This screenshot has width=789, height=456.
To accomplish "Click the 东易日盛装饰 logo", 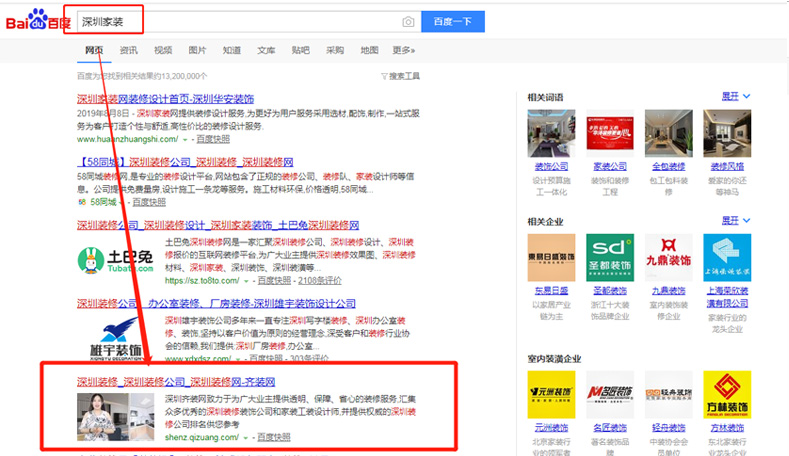I will [x=551, y=257].
